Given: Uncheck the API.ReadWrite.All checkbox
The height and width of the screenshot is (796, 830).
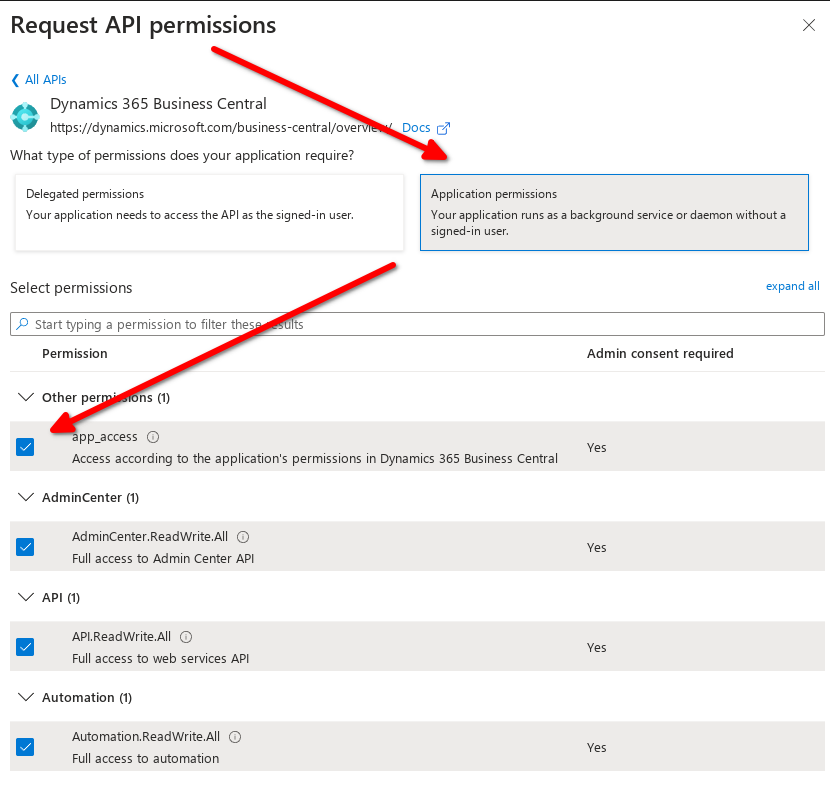Looking at the screenshot, I should click(25, 647).
